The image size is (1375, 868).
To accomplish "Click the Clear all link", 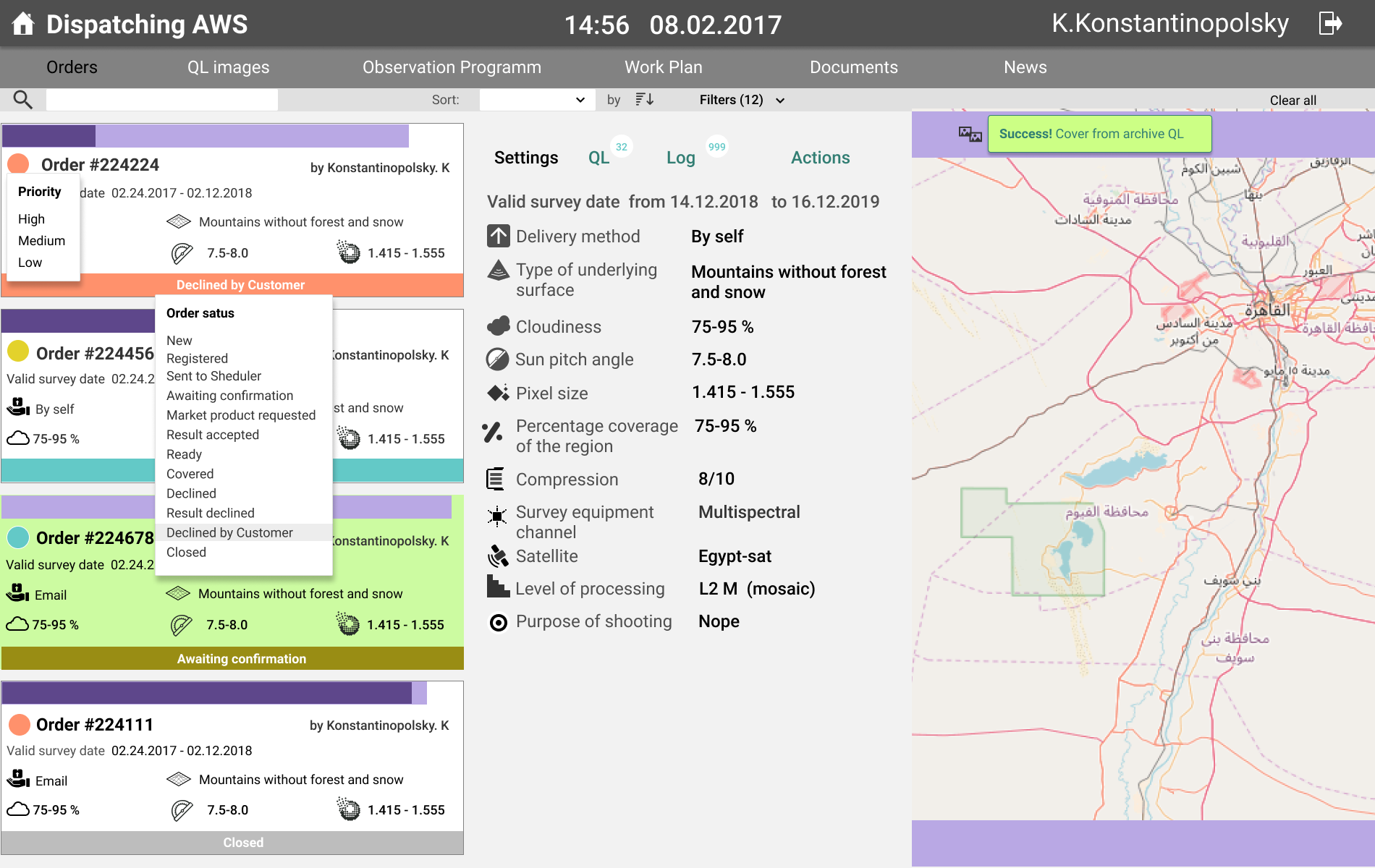I will [x=1292, y=101].
